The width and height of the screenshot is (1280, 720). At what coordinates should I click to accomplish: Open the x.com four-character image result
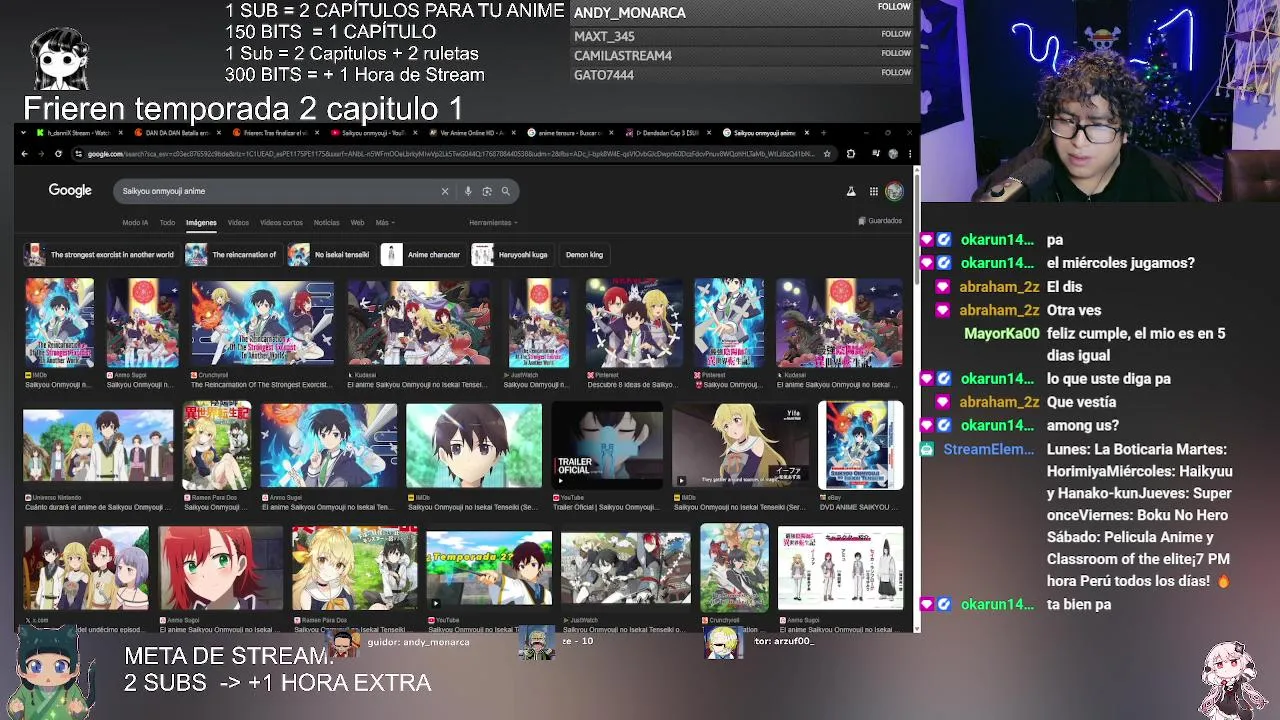(x=86, y=568)
